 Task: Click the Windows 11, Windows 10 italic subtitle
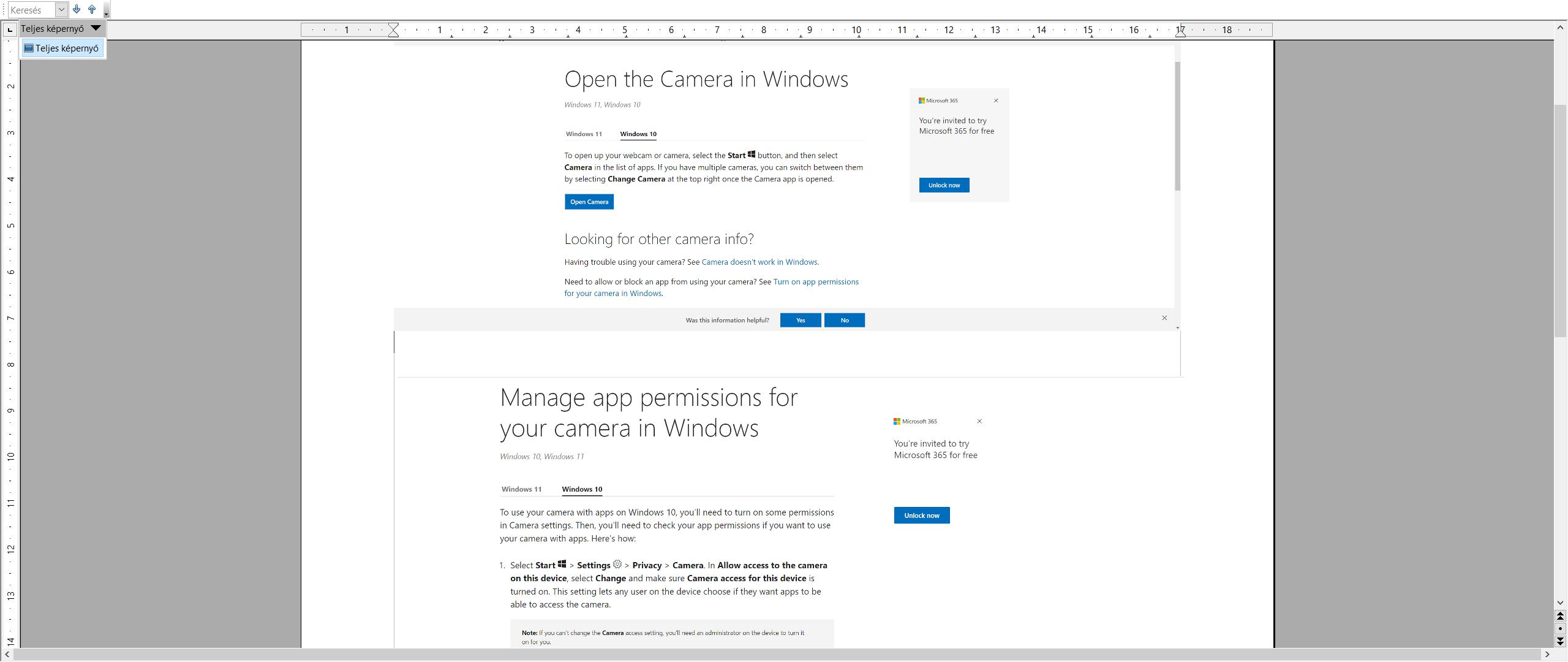click(x=602, y=105)
